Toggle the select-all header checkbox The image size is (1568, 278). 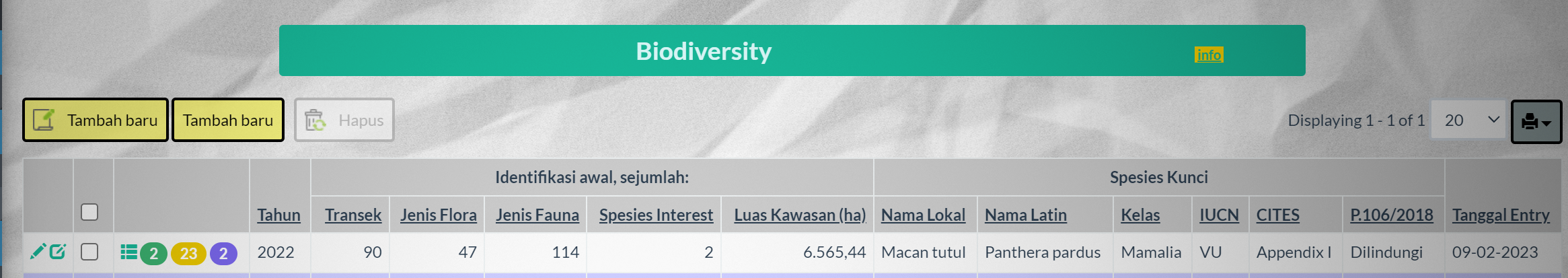[89, 212]
